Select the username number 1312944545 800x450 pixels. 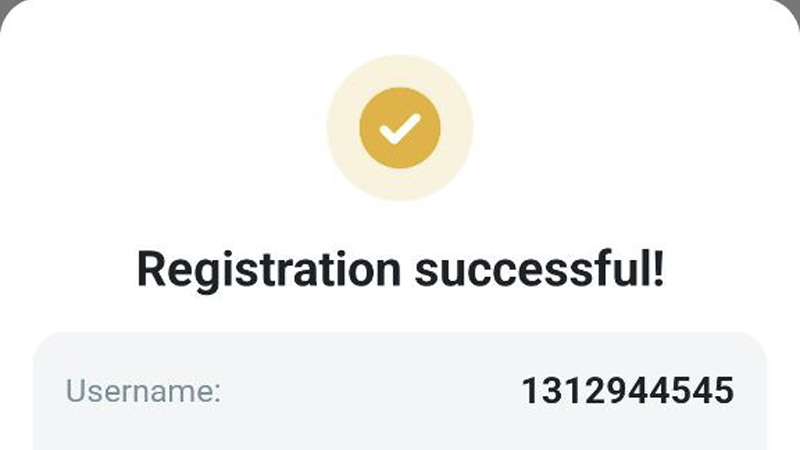[627, 391]
